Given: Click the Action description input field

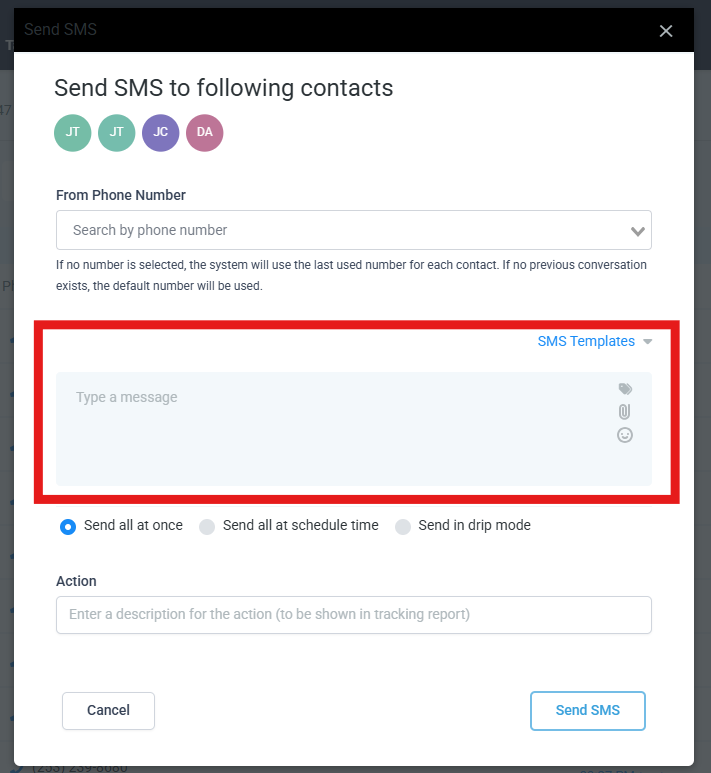Looking at the screenshot, I should (x=353, y=614).
